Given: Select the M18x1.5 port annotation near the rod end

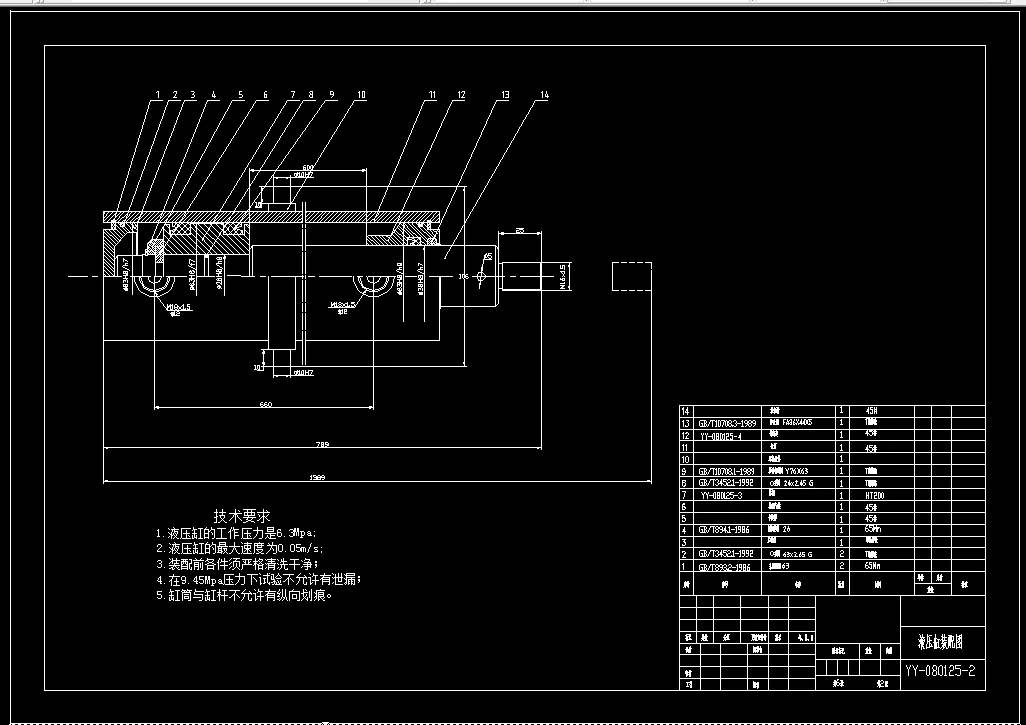Looking at the screenshot, I should 343,305.
